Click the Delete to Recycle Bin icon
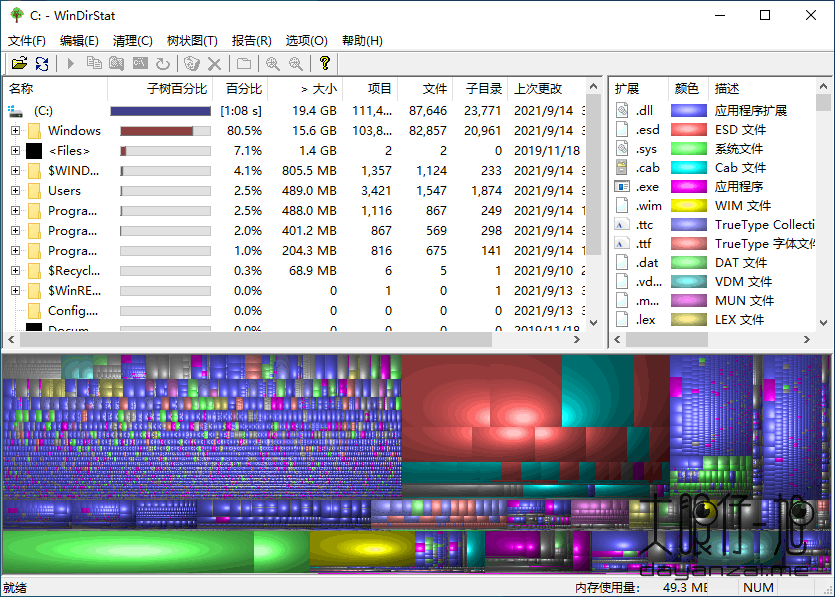Viewport: 835px width, 597px height. coord(191,63)
